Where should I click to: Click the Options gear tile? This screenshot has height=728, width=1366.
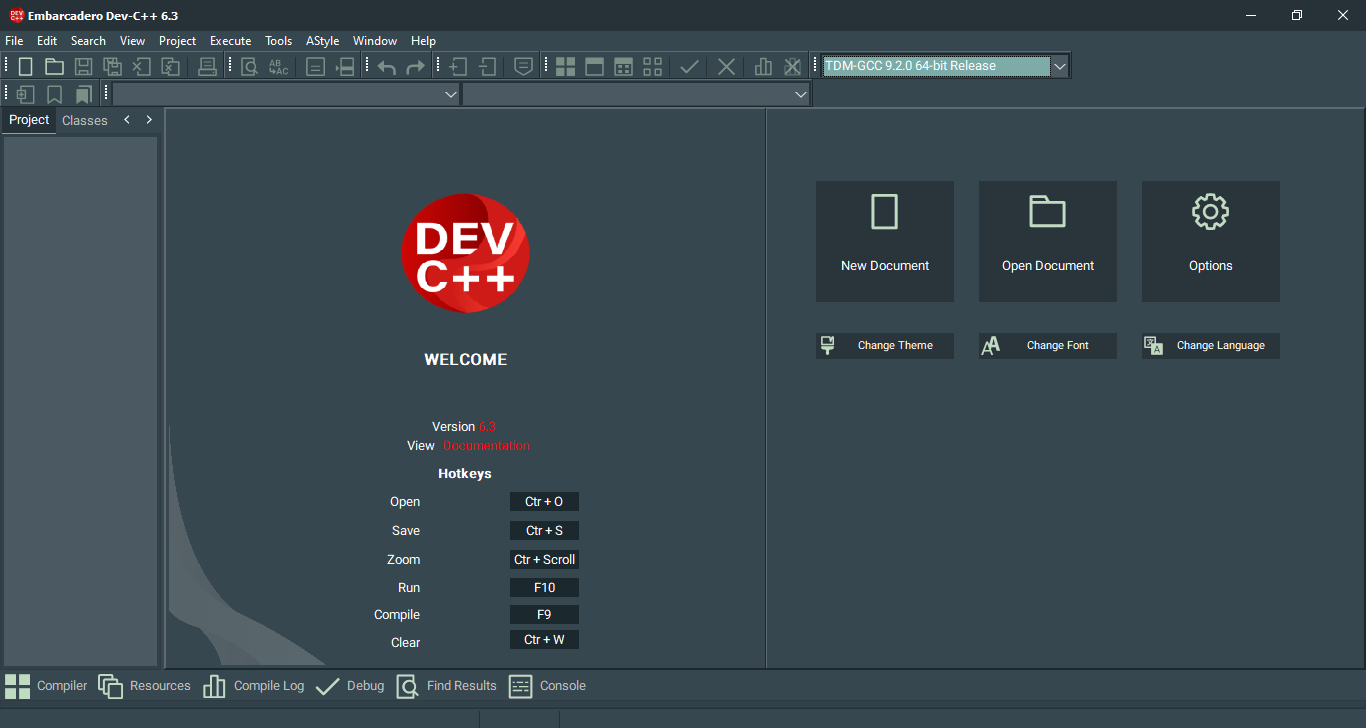pos(1211,241)
